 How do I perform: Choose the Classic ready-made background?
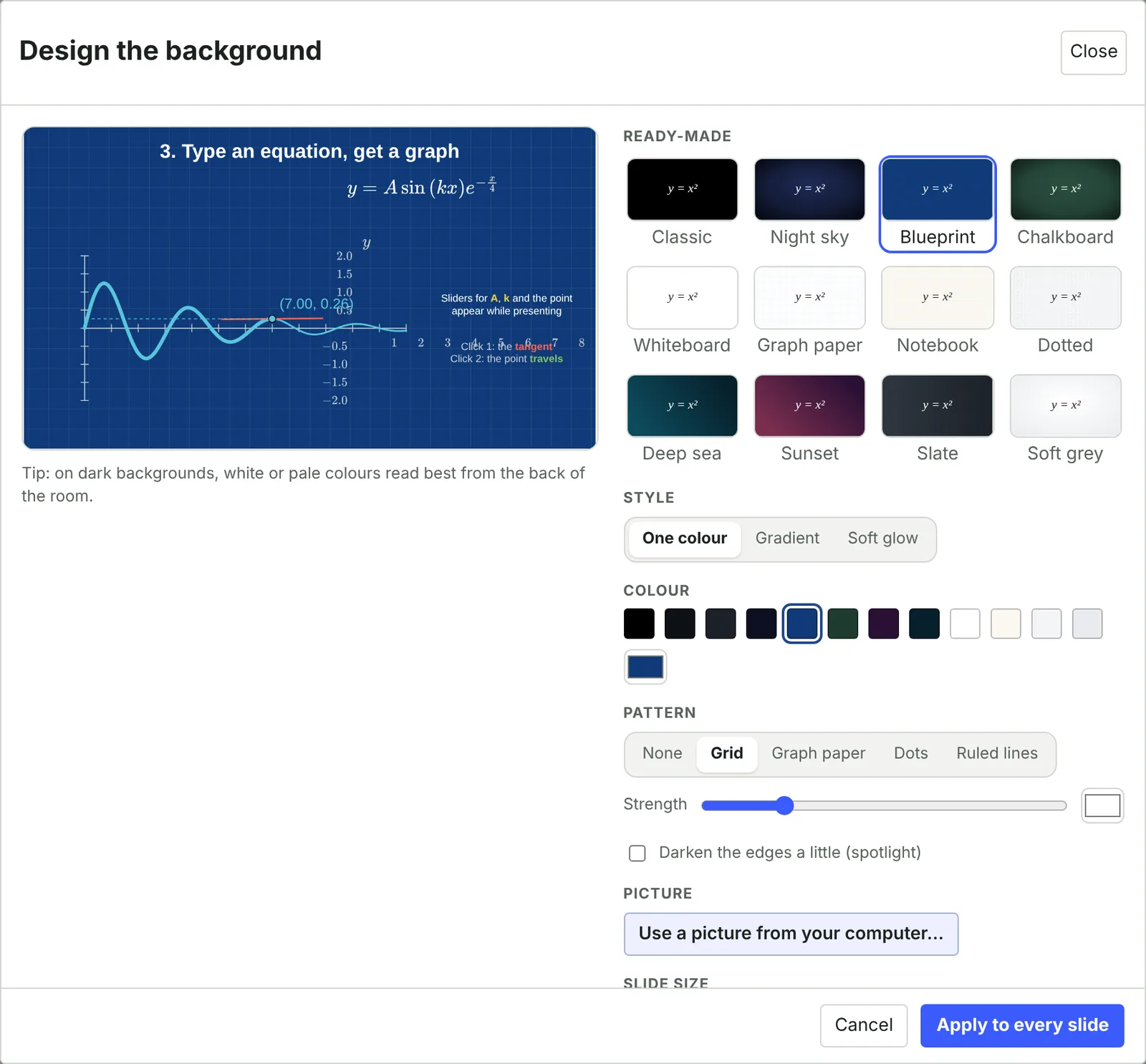(682, 204)
